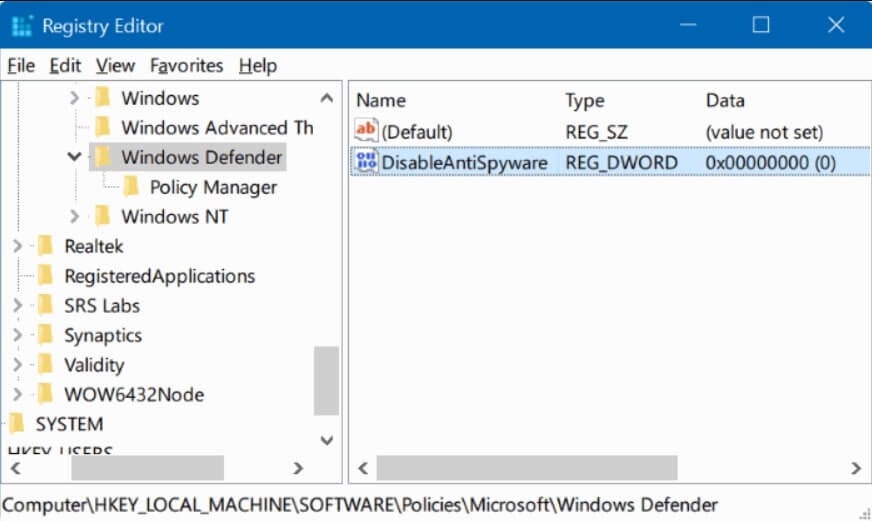Click the SRS Labs folder icon
Image resolution: width=872 pixels, height=521 pixels.
[46, 305]
